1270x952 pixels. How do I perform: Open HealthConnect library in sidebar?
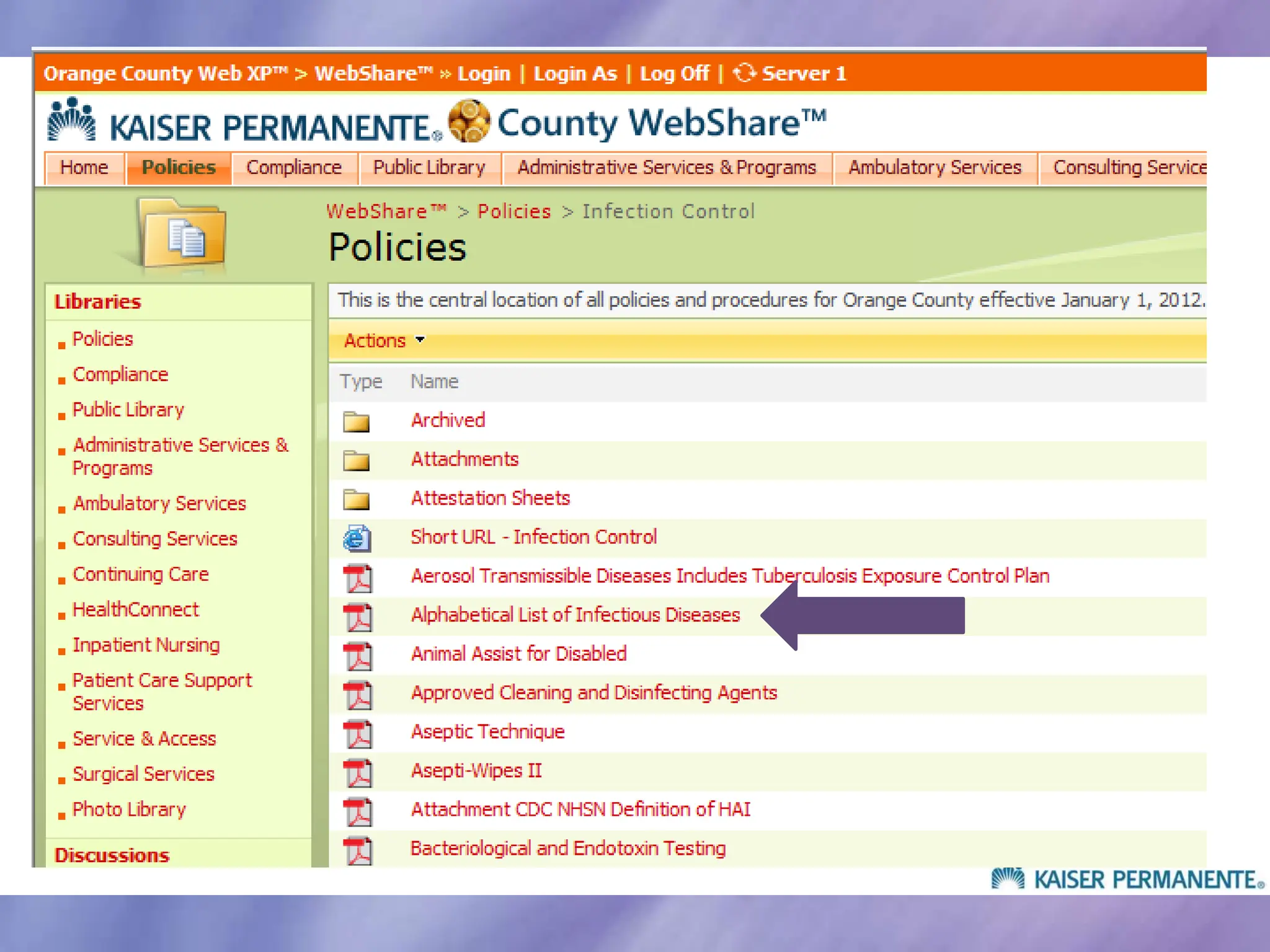[136, 610]
